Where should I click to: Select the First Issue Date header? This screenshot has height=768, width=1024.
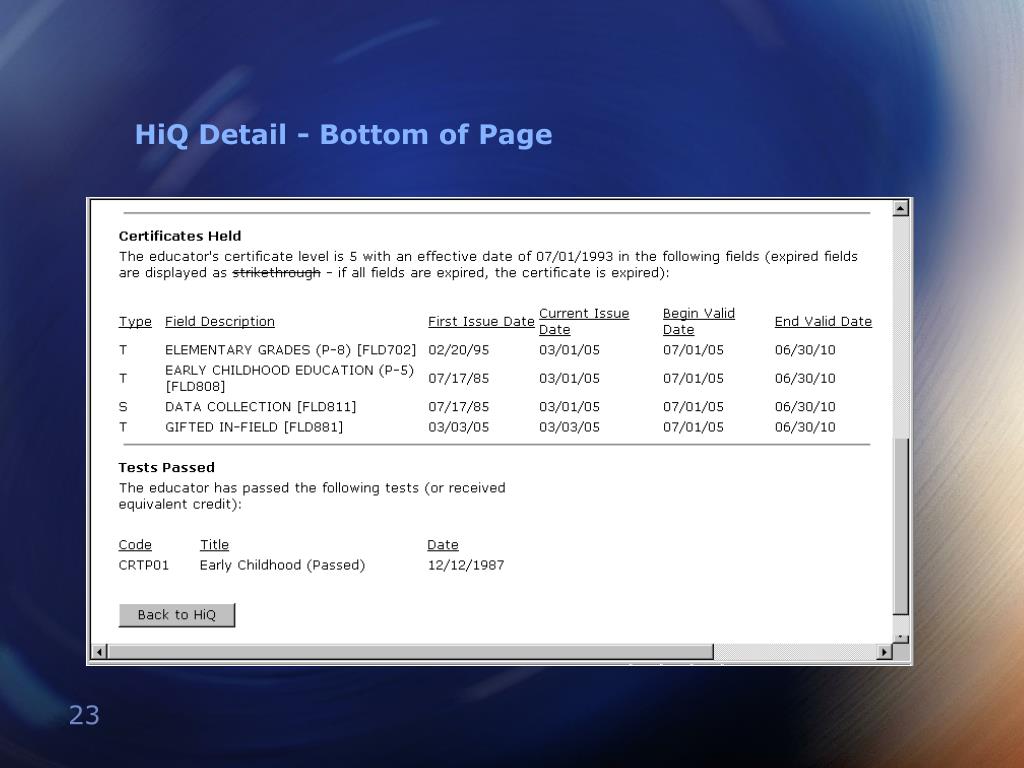pyautogui.click(x=481, y=322)
